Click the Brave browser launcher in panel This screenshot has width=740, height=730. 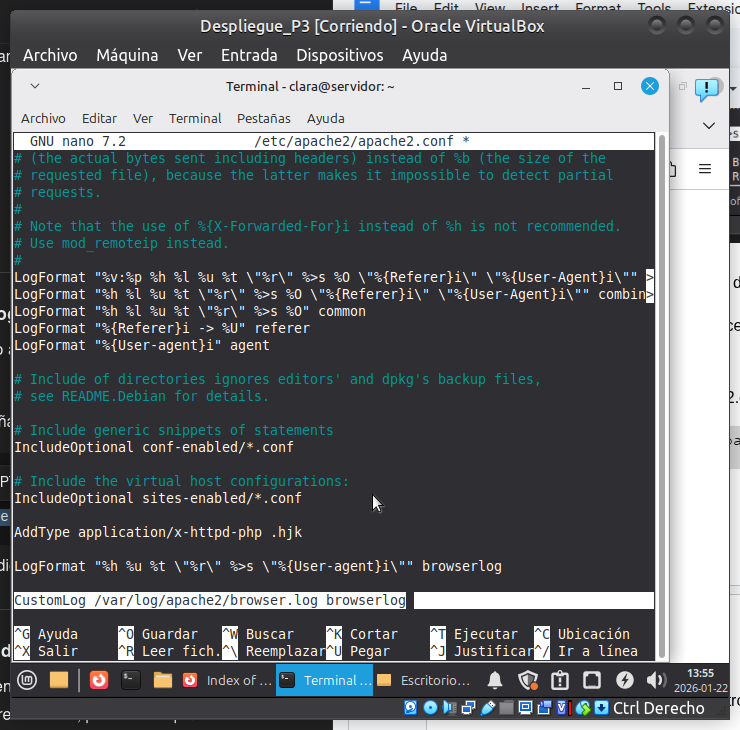tap(98, 681)
